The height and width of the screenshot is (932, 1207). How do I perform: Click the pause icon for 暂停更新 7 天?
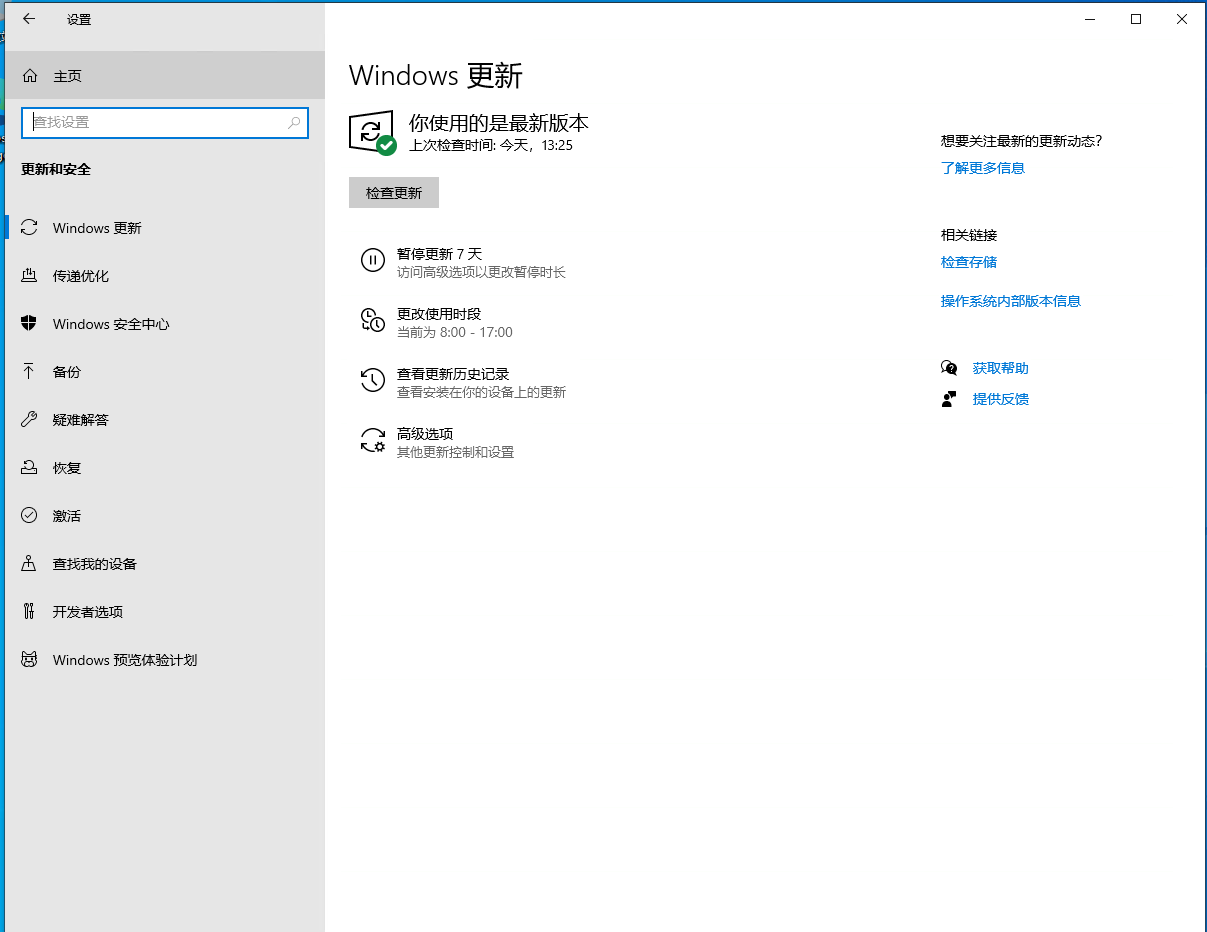pos(372,261)
